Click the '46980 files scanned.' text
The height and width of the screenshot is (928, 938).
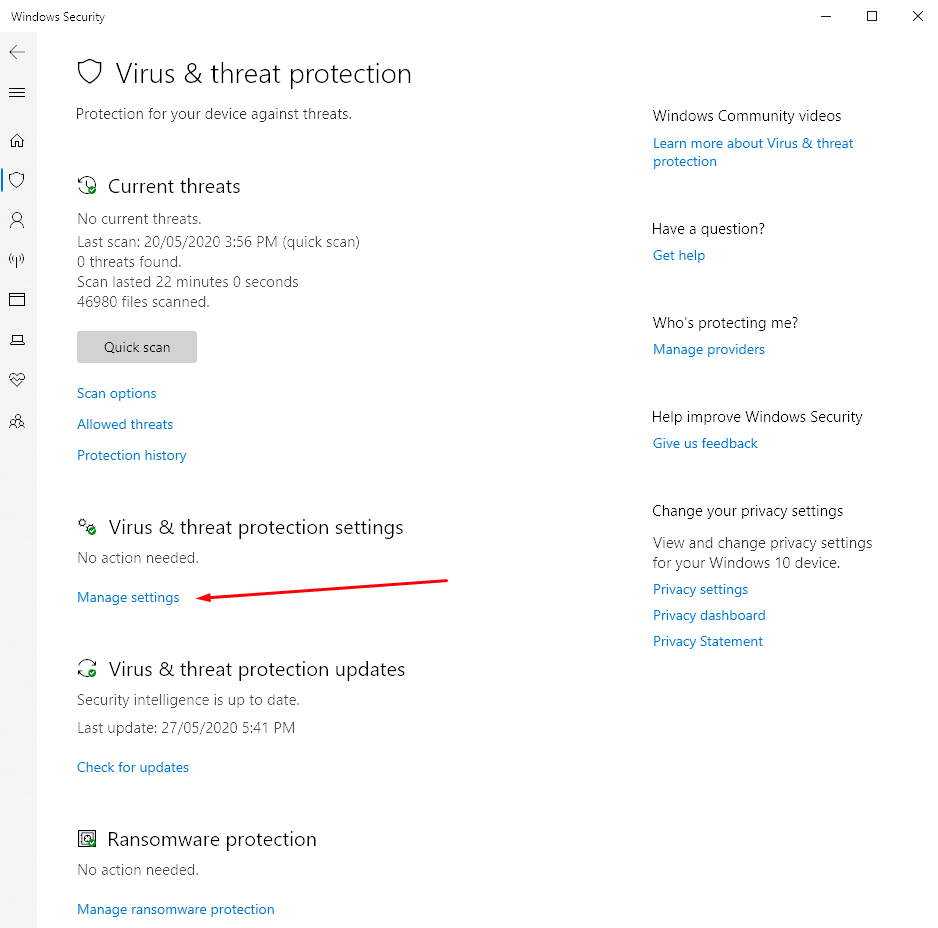pos(143,302)
